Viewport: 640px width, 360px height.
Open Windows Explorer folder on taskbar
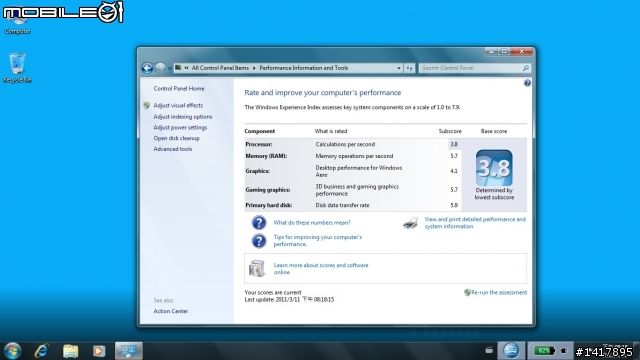pos(70,351)
